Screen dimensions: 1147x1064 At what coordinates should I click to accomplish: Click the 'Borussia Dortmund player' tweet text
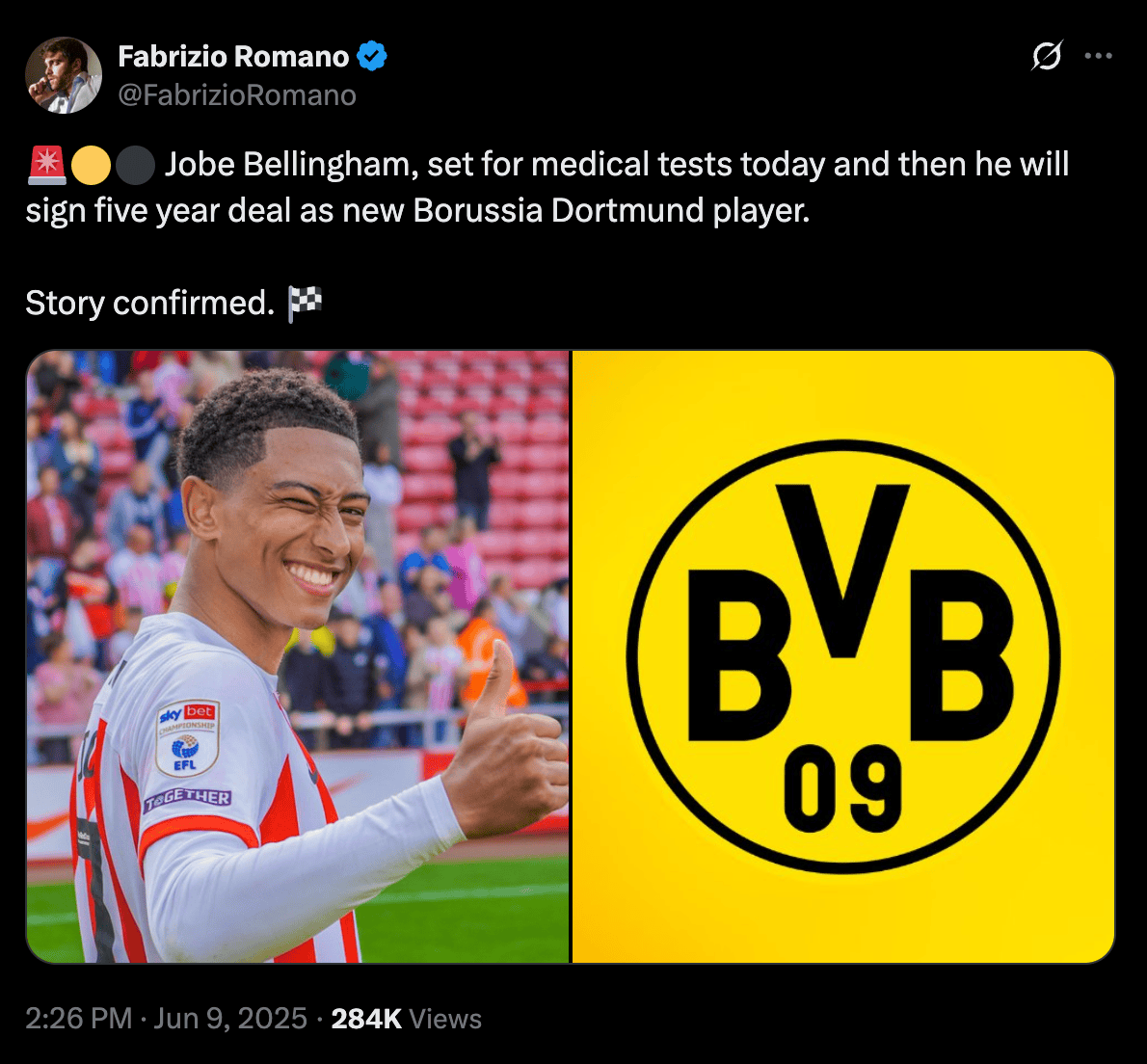(x=611, y=211)
